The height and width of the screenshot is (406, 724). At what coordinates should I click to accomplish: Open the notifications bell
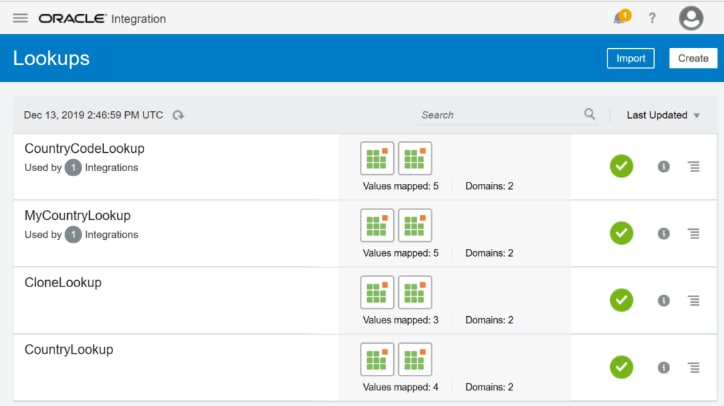click(621, 18)
